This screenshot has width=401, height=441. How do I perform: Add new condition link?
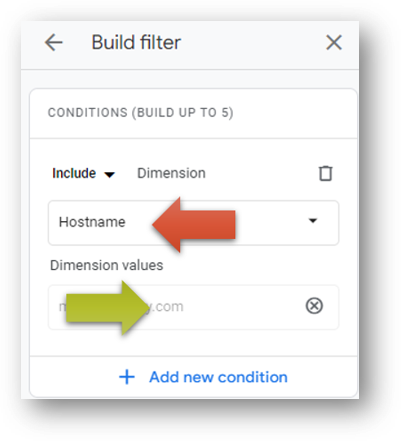pyautogui.click(x=218, y=377)
